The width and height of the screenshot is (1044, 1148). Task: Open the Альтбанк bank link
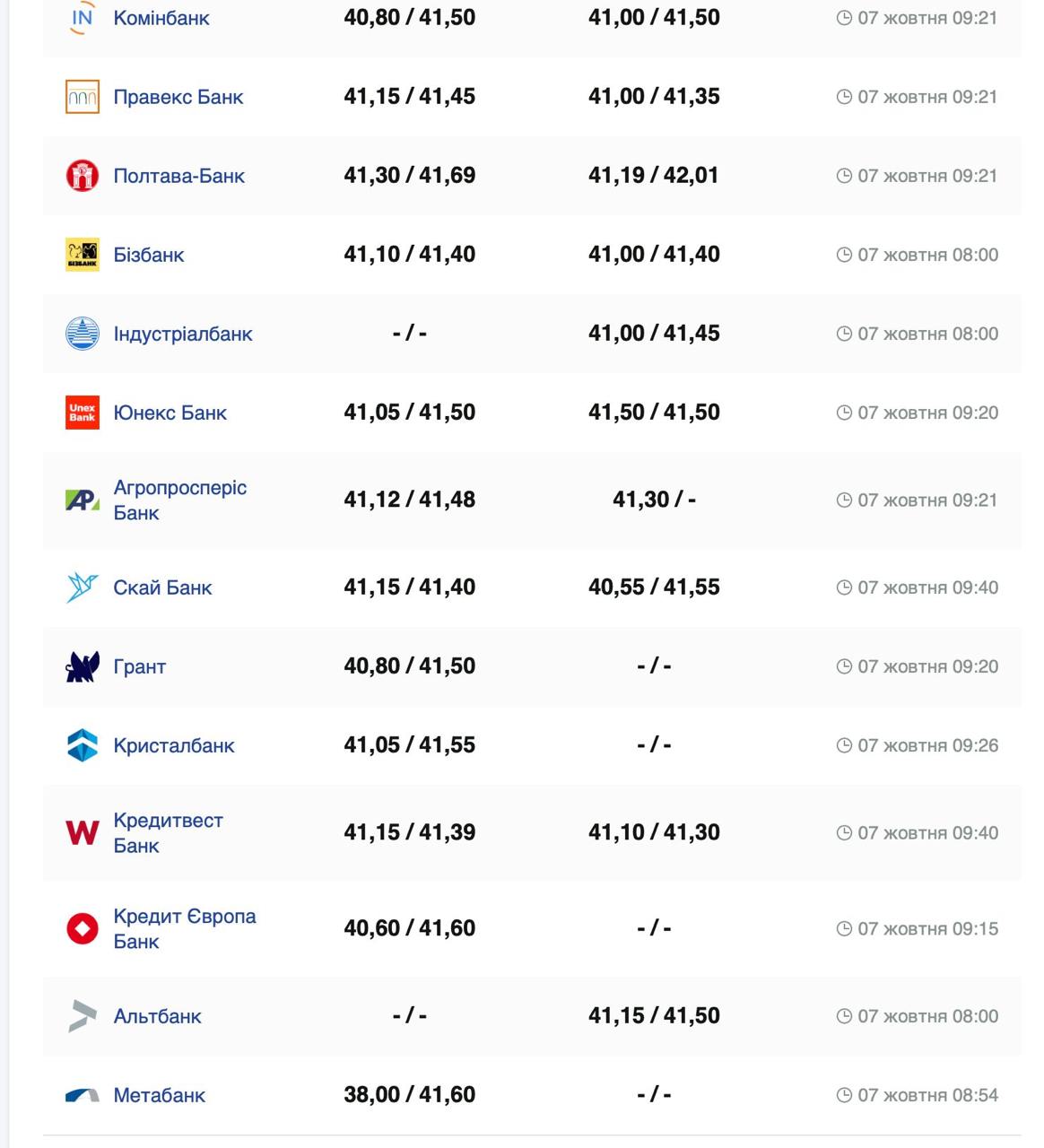click(157, 1016)
